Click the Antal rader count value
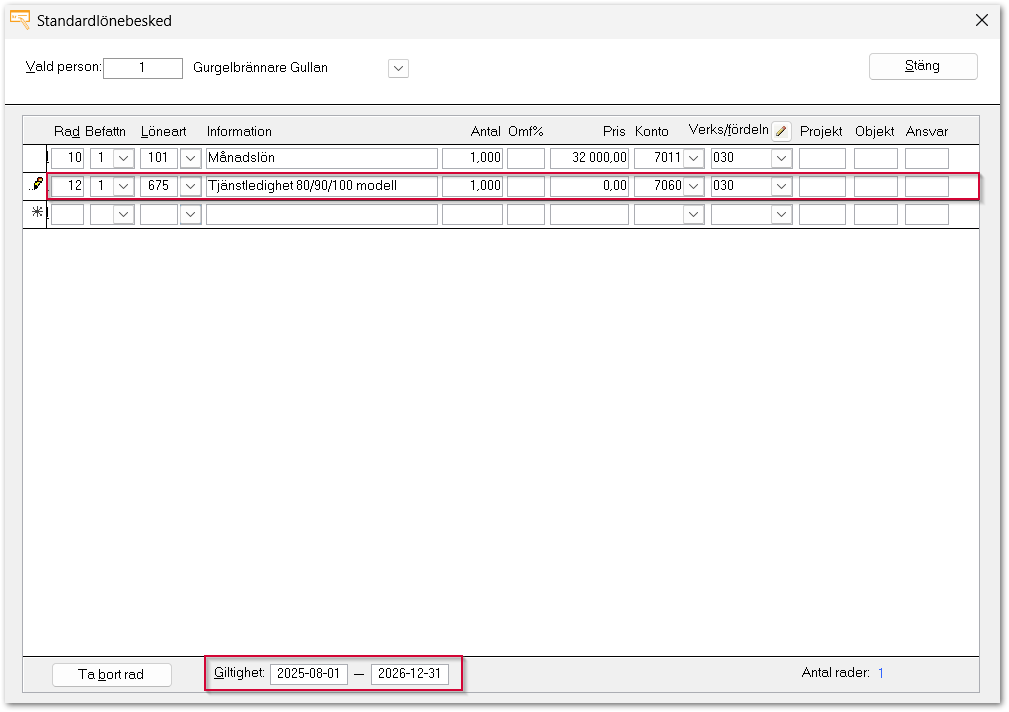The width and height of the screenshot is (1009, 712). click(881, 673)
